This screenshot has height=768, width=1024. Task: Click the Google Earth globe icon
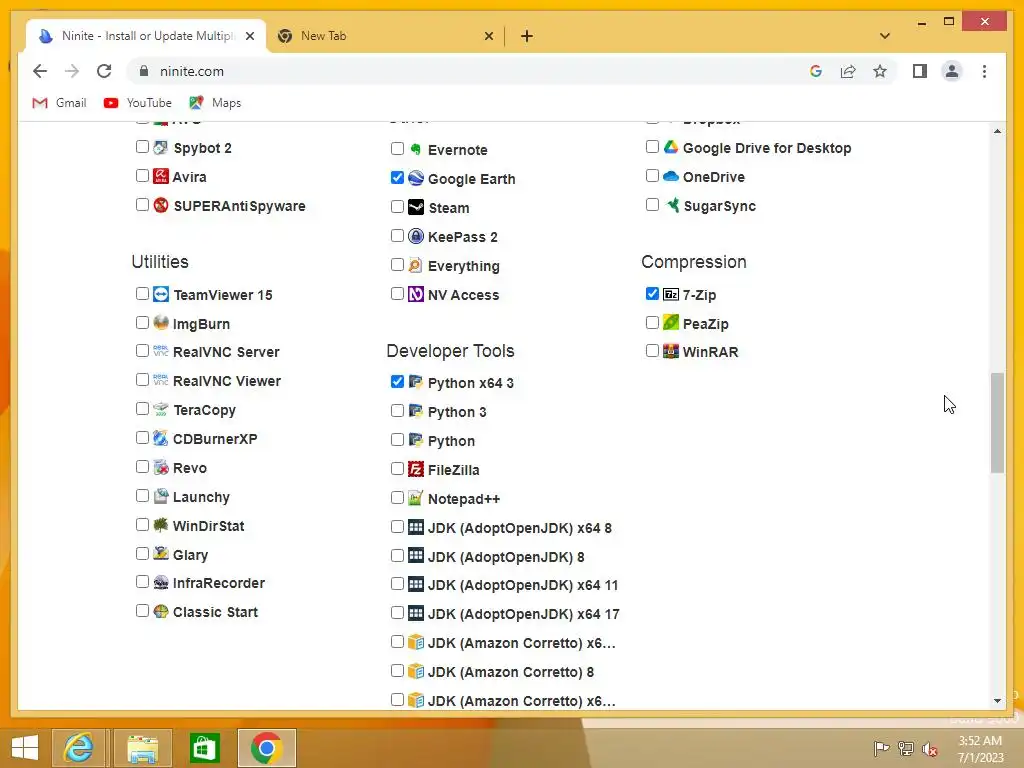click(x=416, y=178)
